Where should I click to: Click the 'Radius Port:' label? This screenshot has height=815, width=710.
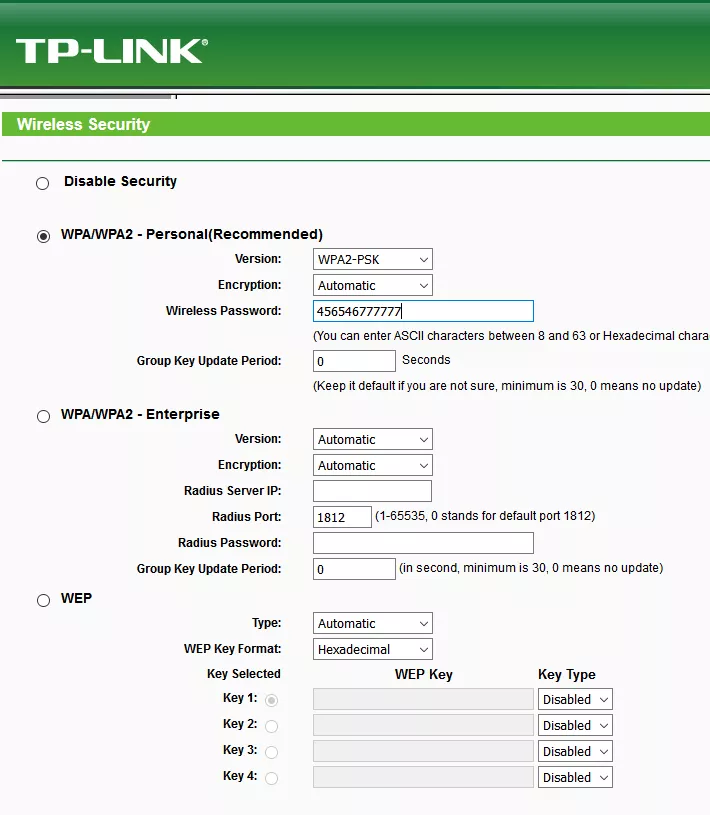pos(246,517)
